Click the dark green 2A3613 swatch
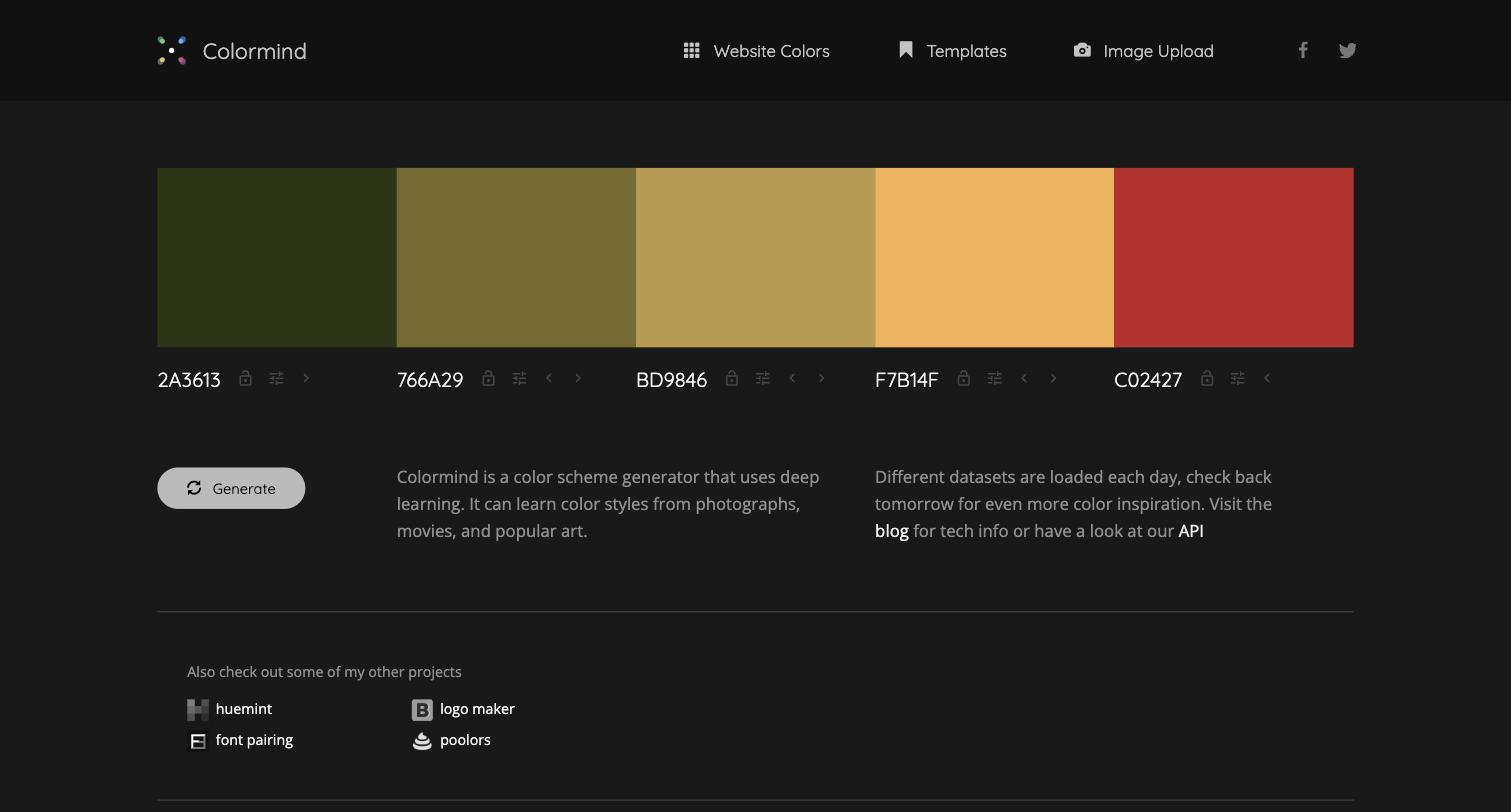The height and width of the screenshot is (812, 1511). (277, 258)
